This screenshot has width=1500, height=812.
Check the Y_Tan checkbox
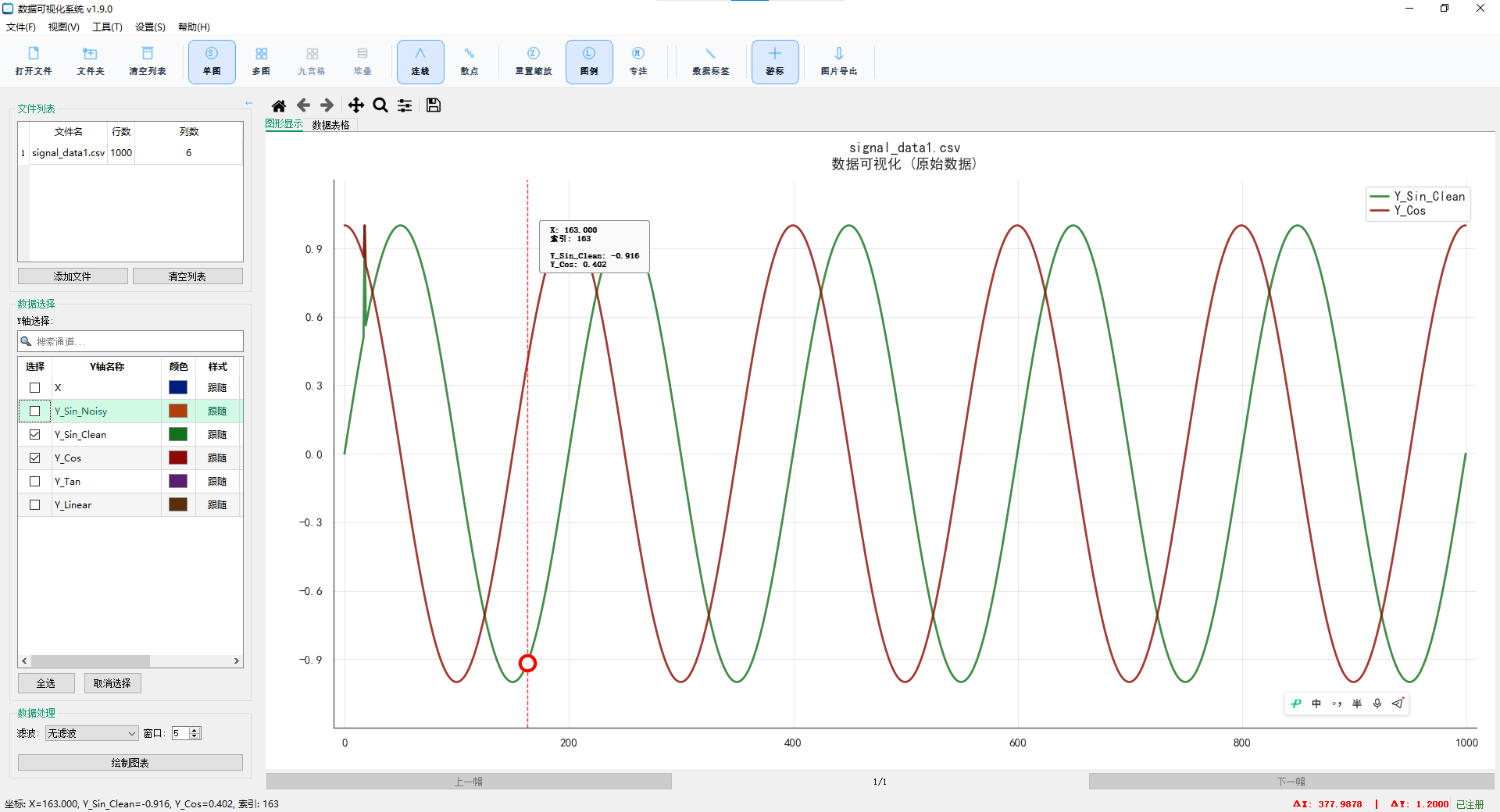pos(34,482)
